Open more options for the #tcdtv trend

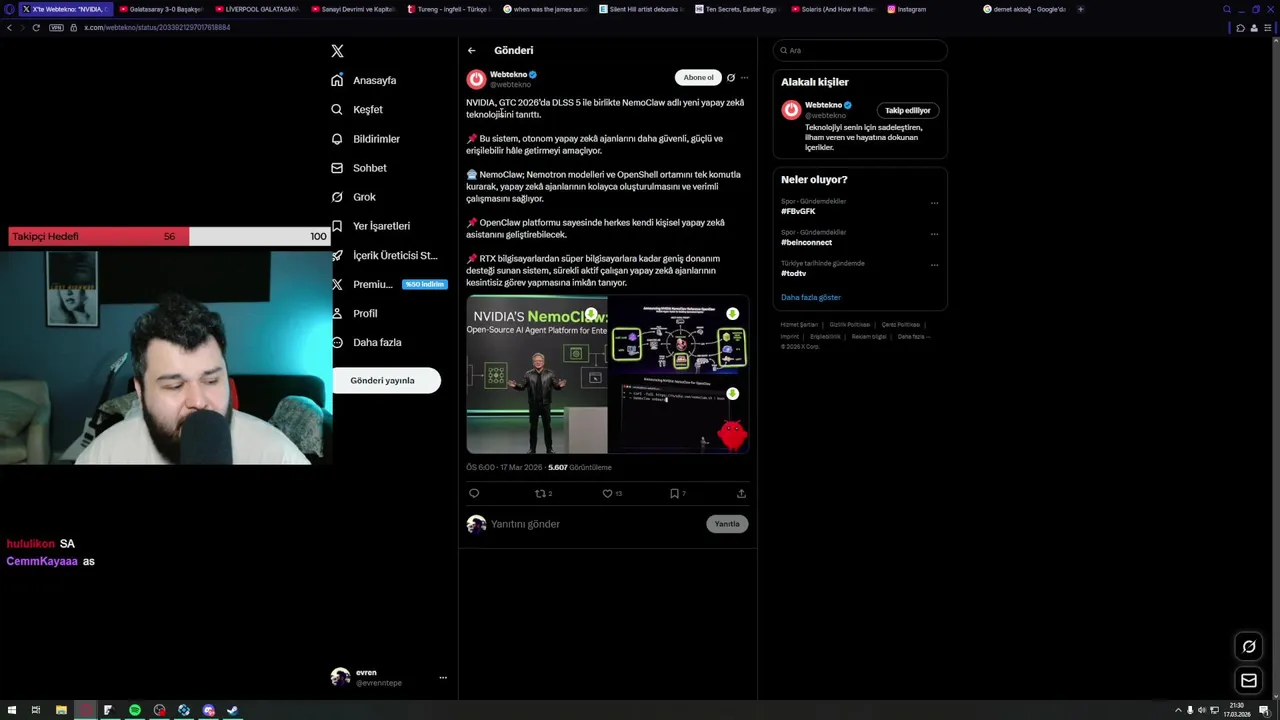(x=934, y=265)
